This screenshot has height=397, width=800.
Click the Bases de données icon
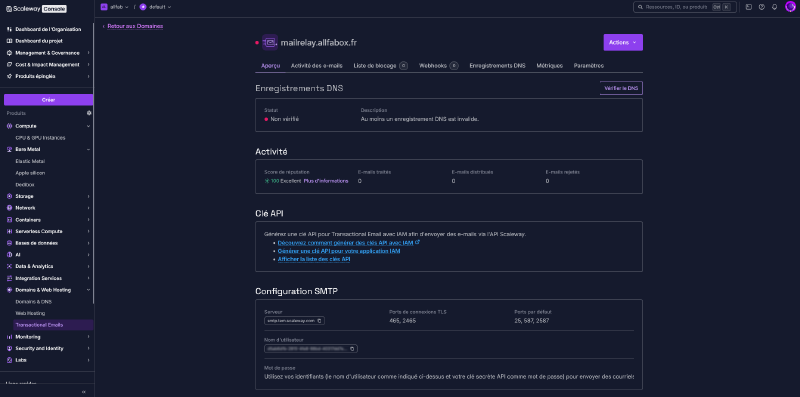tap(10, 243)
